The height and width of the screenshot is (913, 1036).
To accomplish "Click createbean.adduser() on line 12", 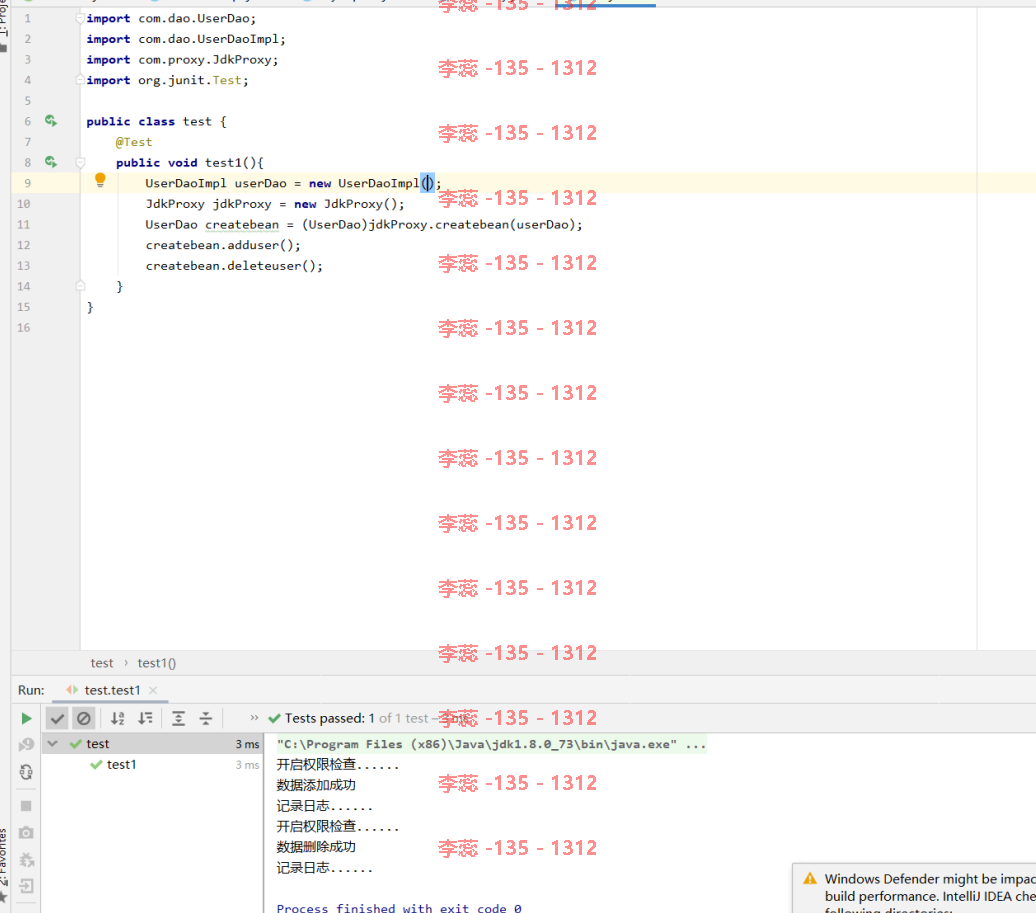I will coord(223,245).
